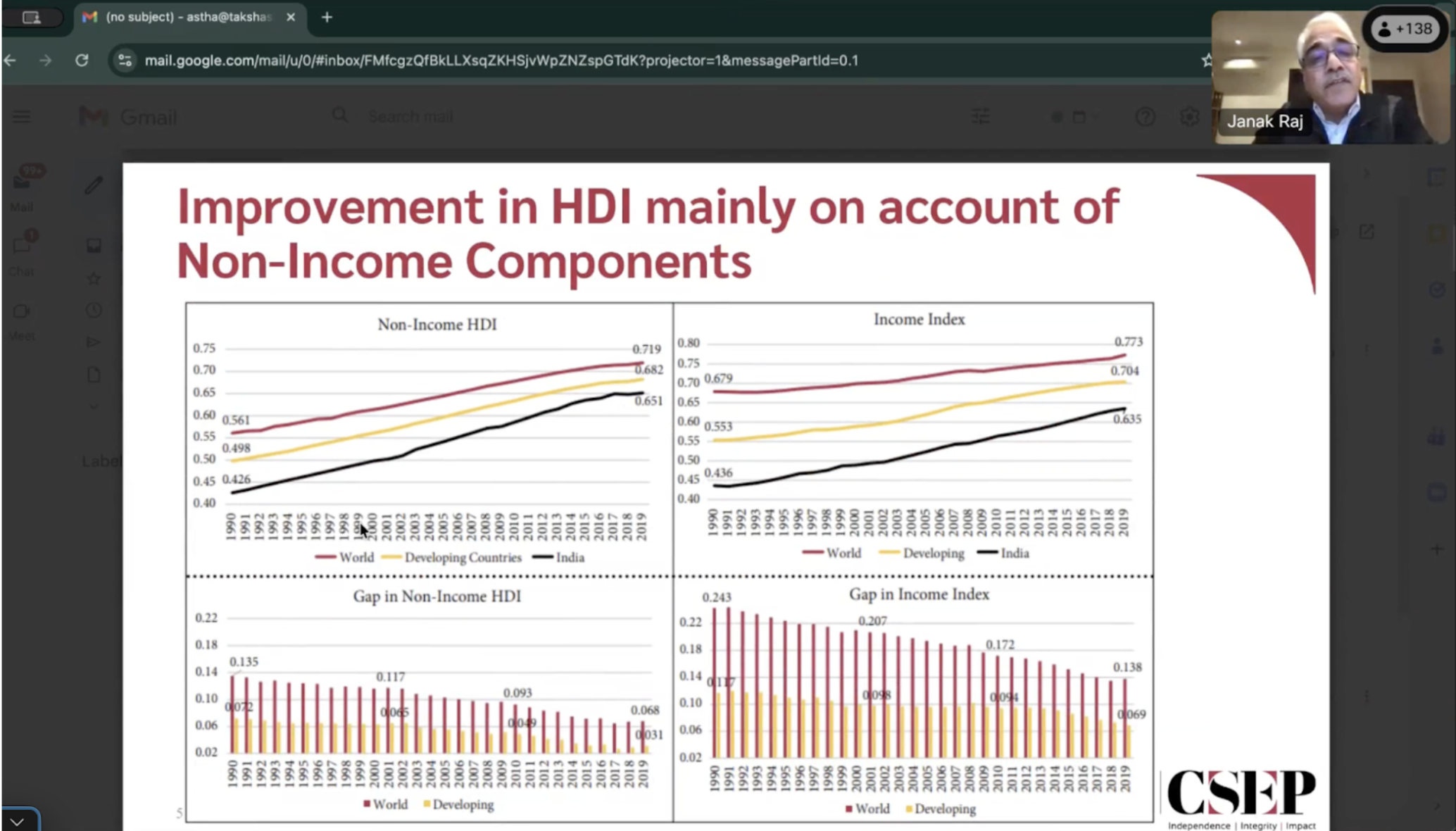
Task: Open the Gmail main menu hamburger
Action: tap(22, 117)
